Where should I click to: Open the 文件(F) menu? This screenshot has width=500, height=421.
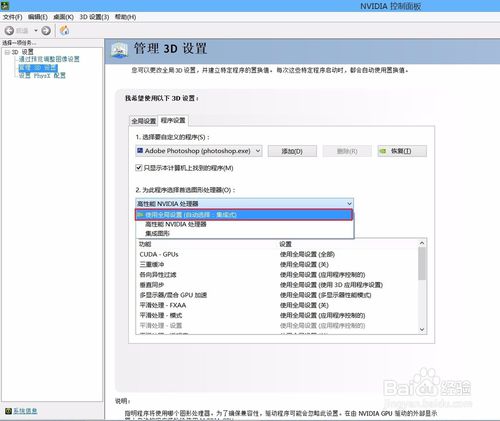coord(12,17)
